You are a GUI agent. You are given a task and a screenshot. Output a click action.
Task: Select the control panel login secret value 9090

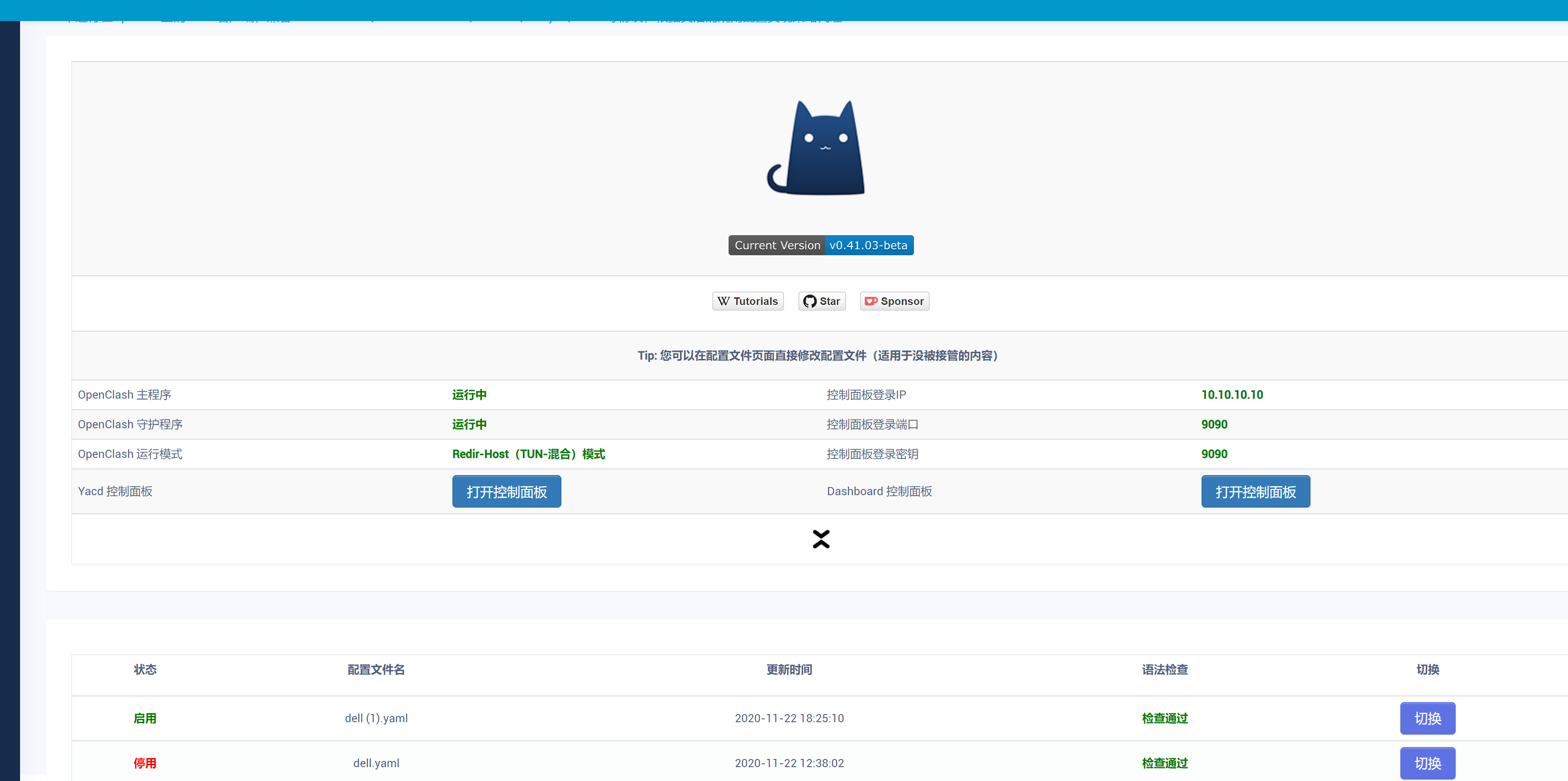click(x=1214, y=454)
